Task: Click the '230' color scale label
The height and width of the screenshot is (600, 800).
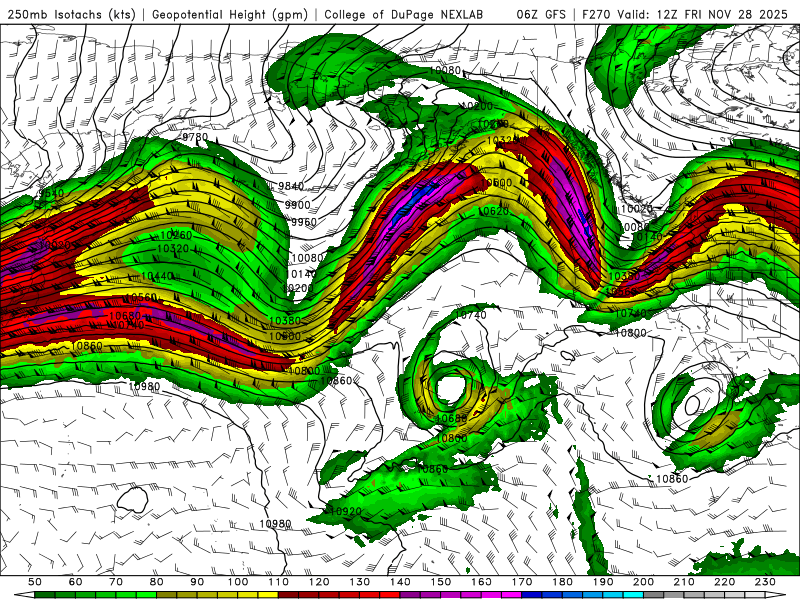Action: (x=765, y=582)
